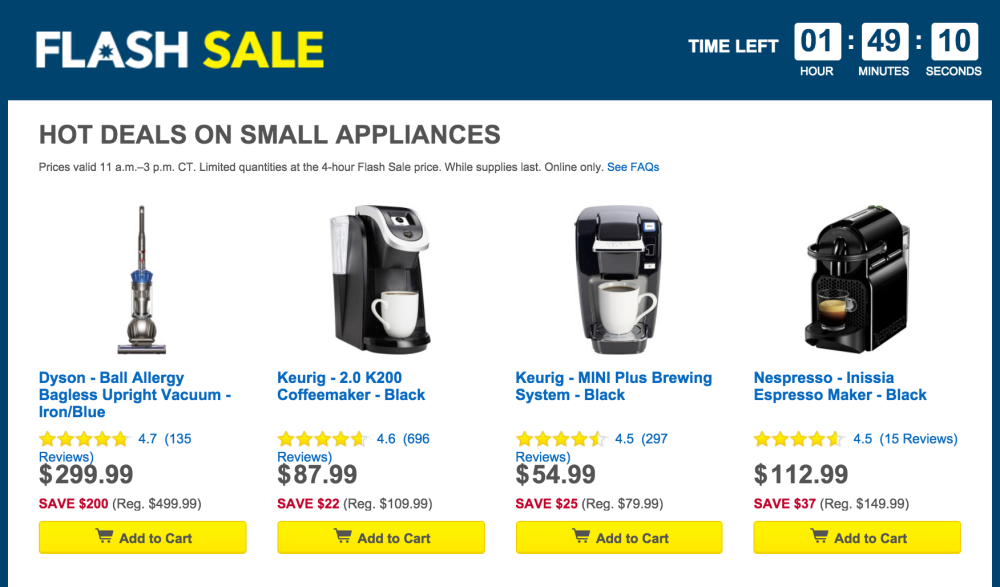
Task: Open Dyson Ball Allergy Vacuum title link
Action: 135,394
